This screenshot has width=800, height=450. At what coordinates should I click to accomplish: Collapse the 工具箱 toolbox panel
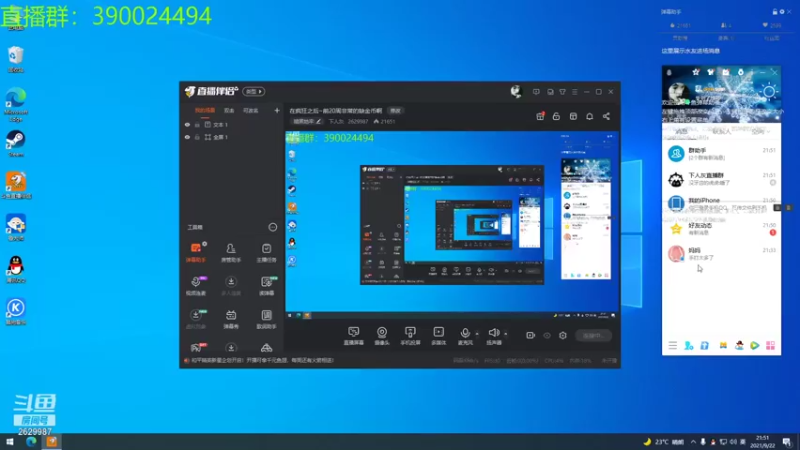point(272,227)
